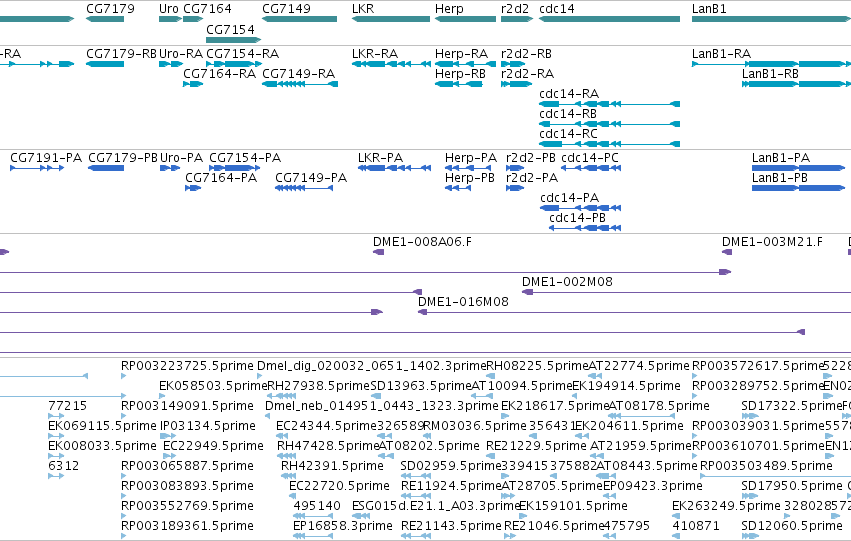Click the CG7149-PA protein label
851x541 pixels.
click(311, 178)
